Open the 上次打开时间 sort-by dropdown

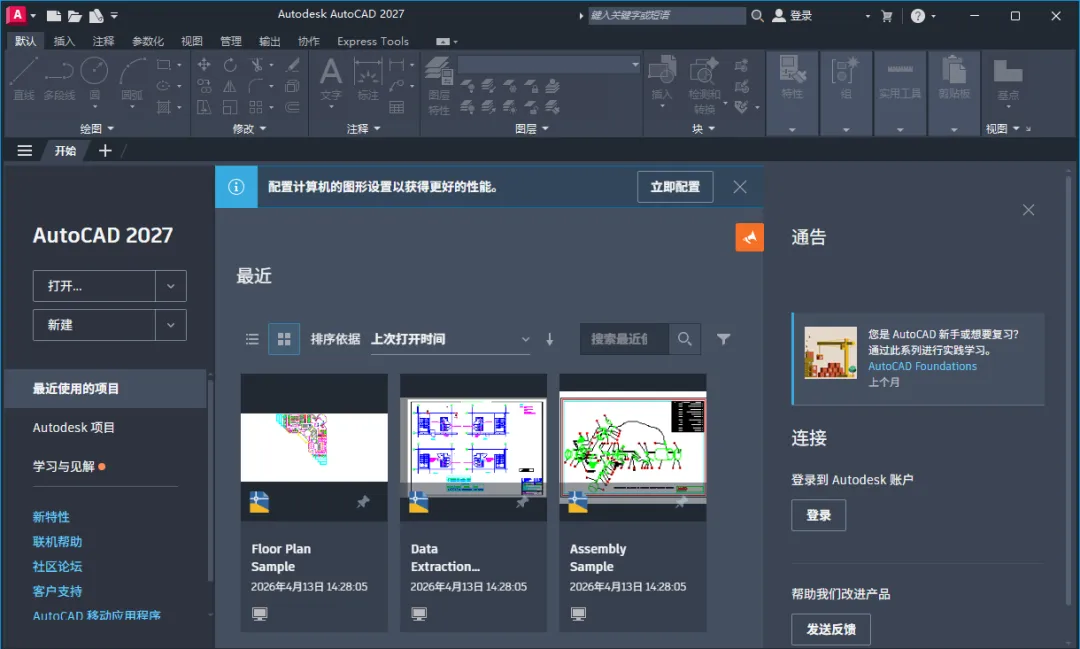[x=450, y=339]
